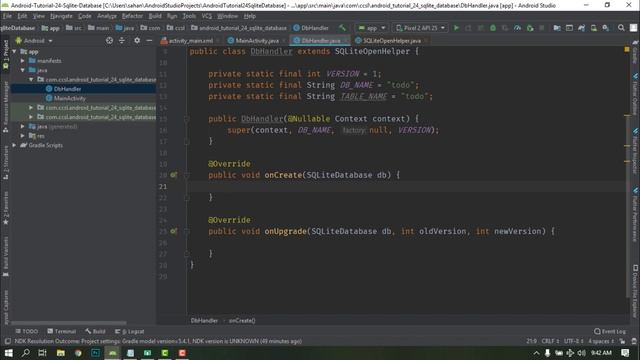
Task: Open Chrome from the Windows taskbar
Action: pyautogui.click(x=78, y=353)
